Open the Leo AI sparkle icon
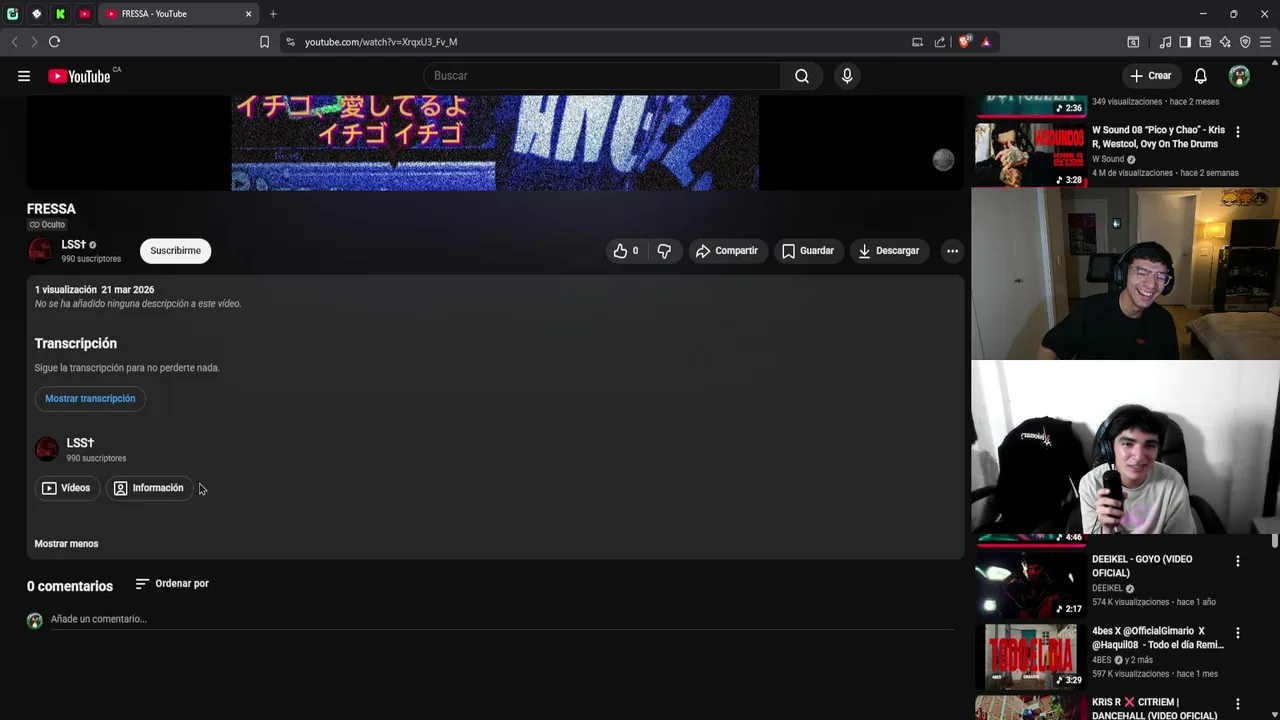 click(x=1225, y=42)
